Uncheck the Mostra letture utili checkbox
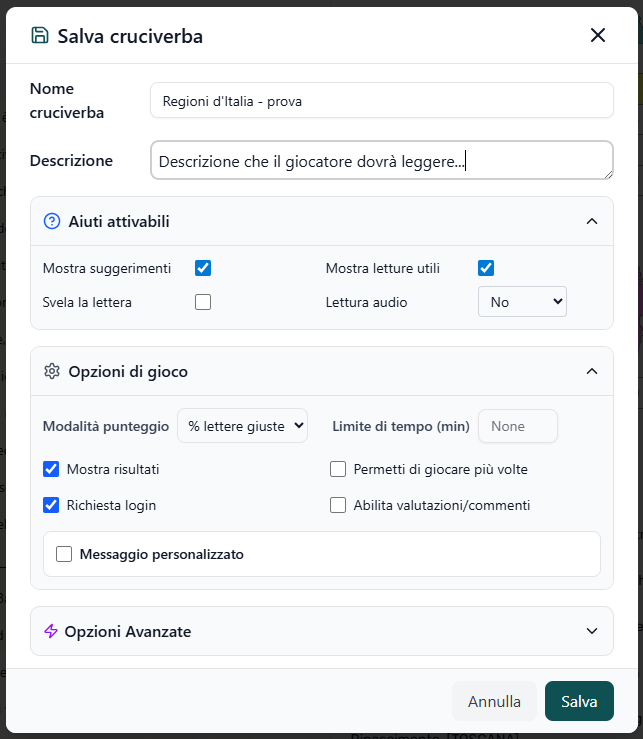 pyautogui.click(x=486, y=268)
